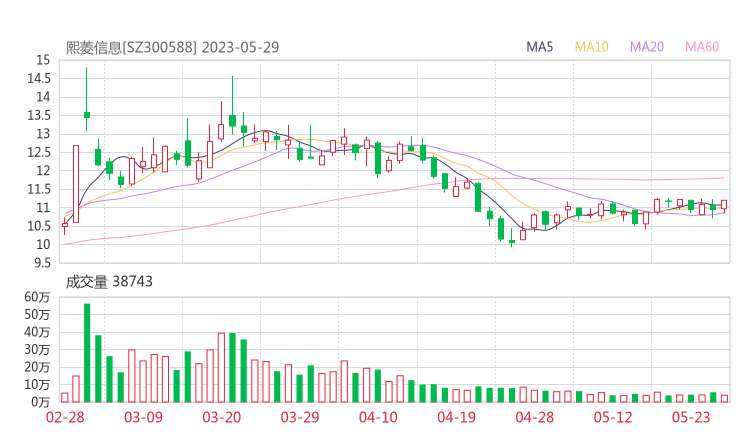Click the 9.5 price axis label
The width and height of the screenshot is (740, 440).
pyautogui.click(x=42, y=263)
